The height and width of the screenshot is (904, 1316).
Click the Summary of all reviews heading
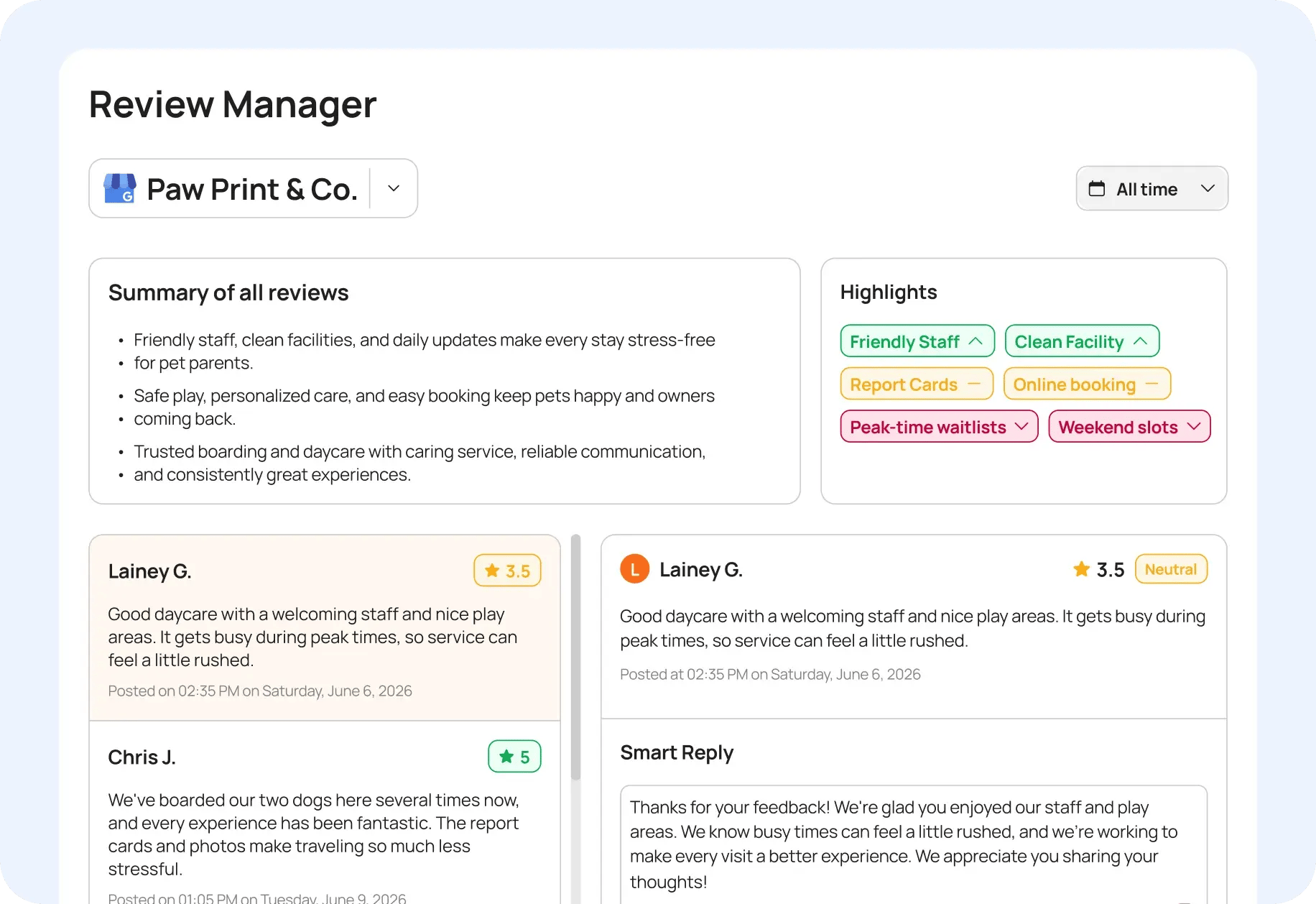(x=228, y=292)
